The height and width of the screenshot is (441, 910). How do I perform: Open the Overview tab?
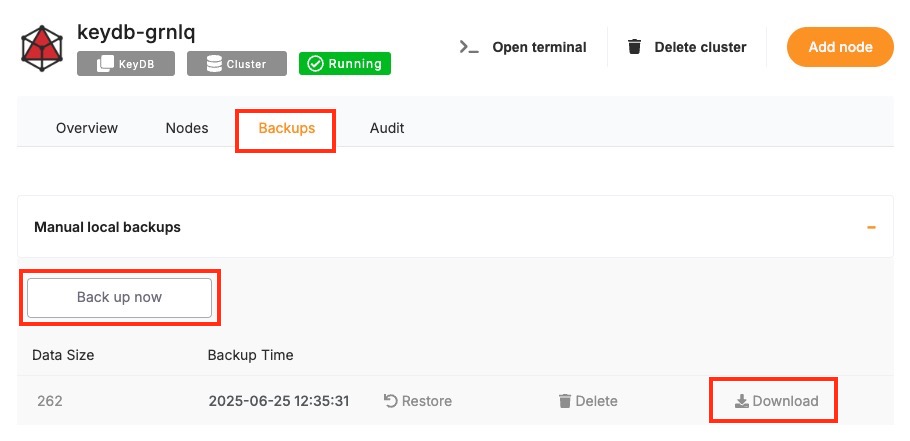(87, 128)
